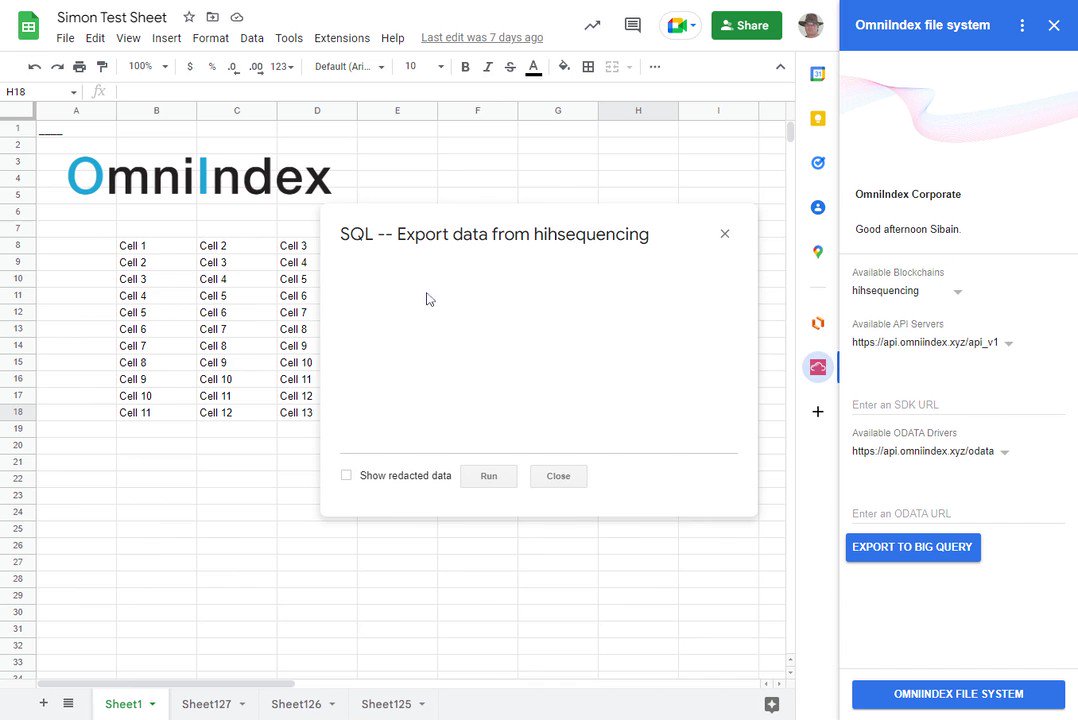Viewport: 1078px width, 720px height.
Task: Open Google Calendar in the side panel
Action: 817,73
